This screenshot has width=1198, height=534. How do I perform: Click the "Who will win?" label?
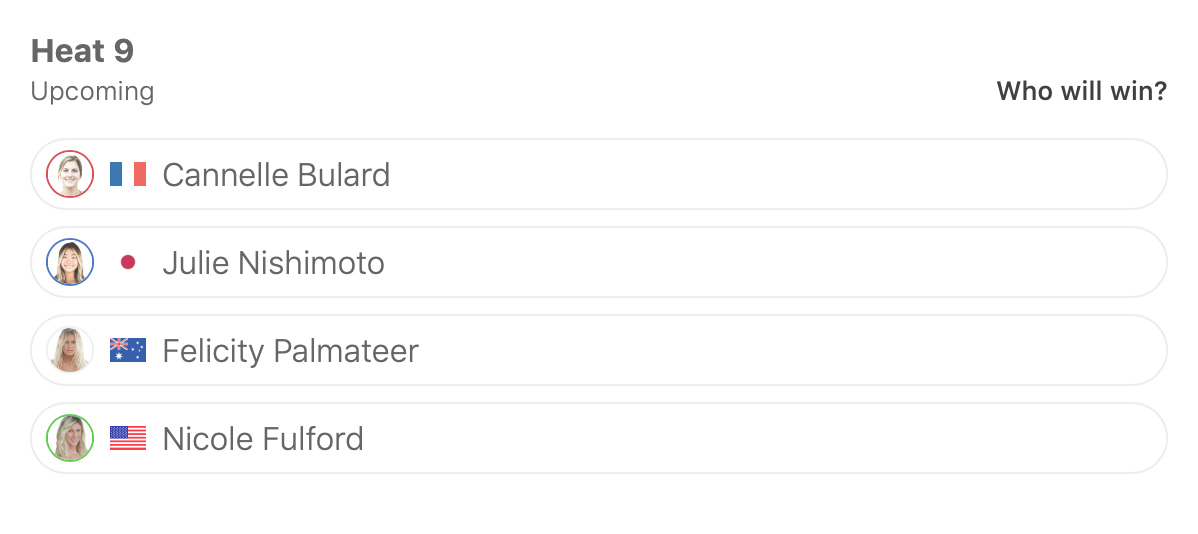click(1081, 92)
